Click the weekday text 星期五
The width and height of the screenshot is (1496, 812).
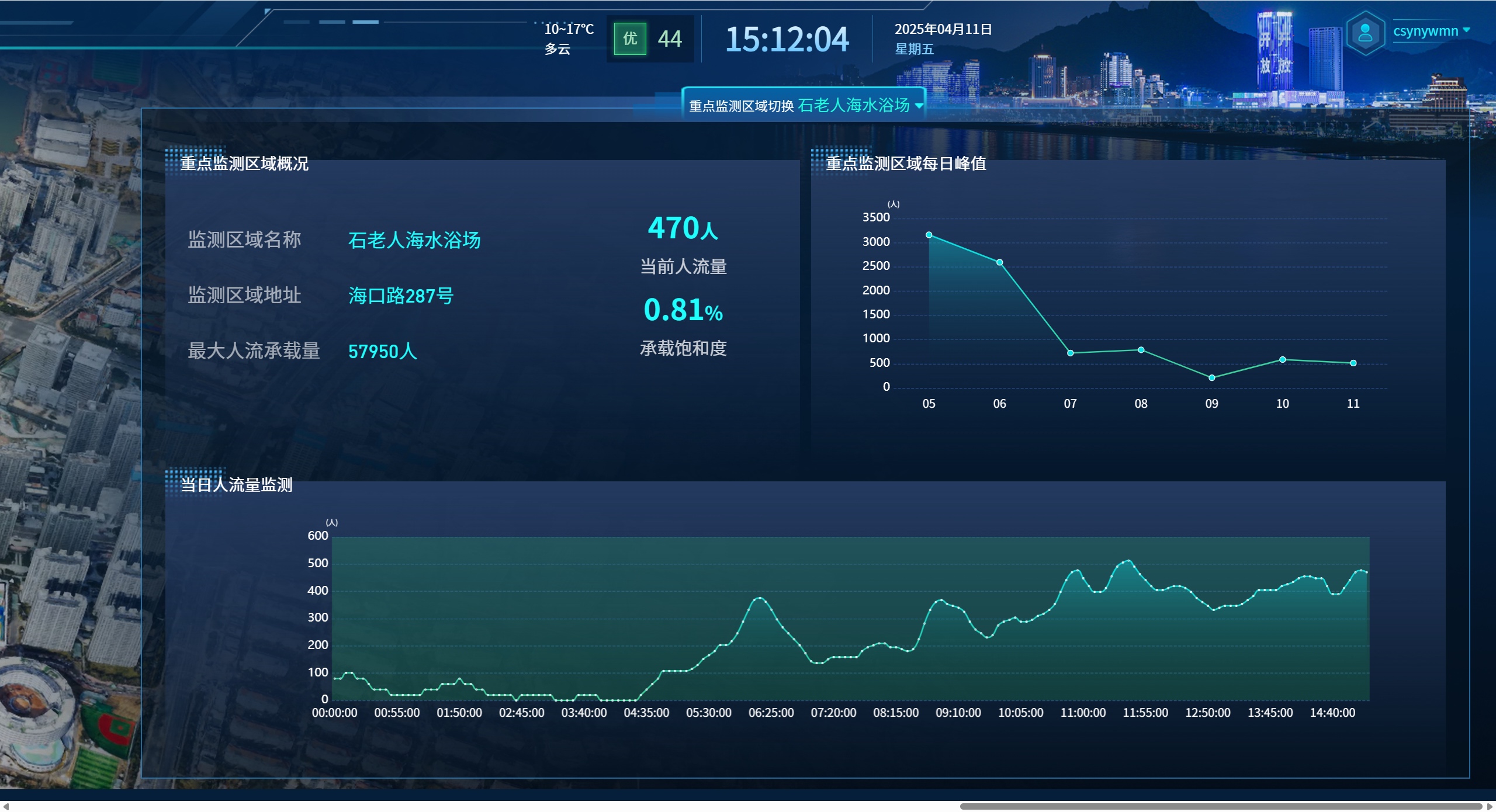tap(915, 49)
